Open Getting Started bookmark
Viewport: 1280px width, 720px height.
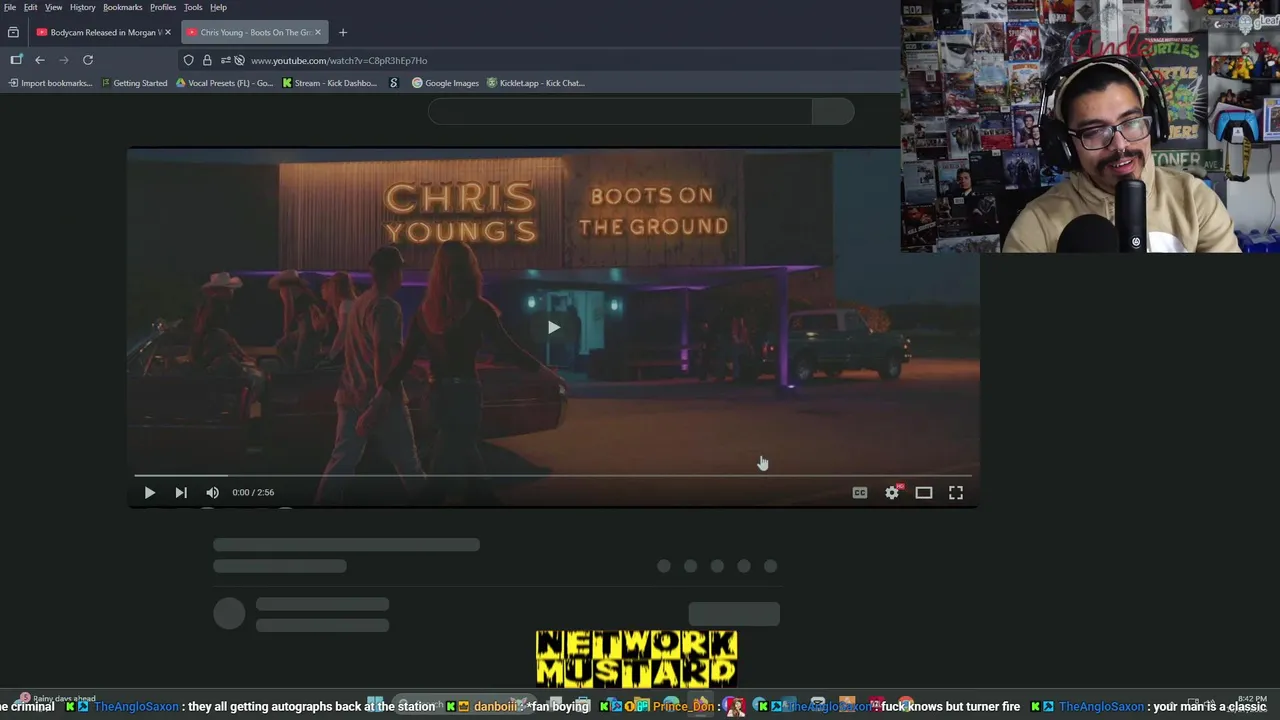[x=134, y=83]
